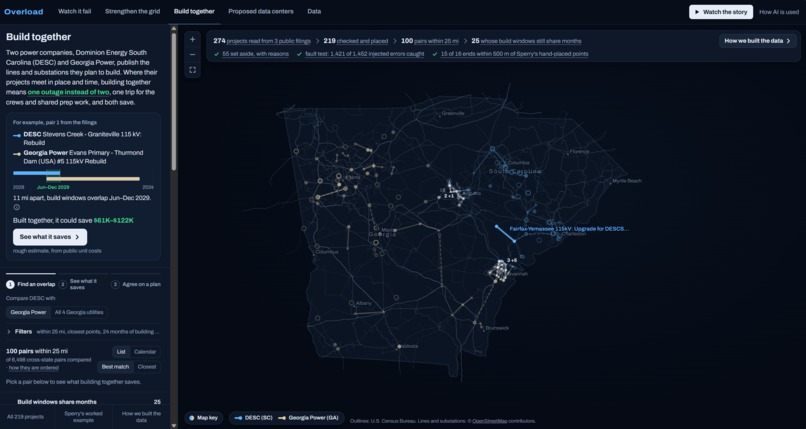Expand the Filters section

83,332
